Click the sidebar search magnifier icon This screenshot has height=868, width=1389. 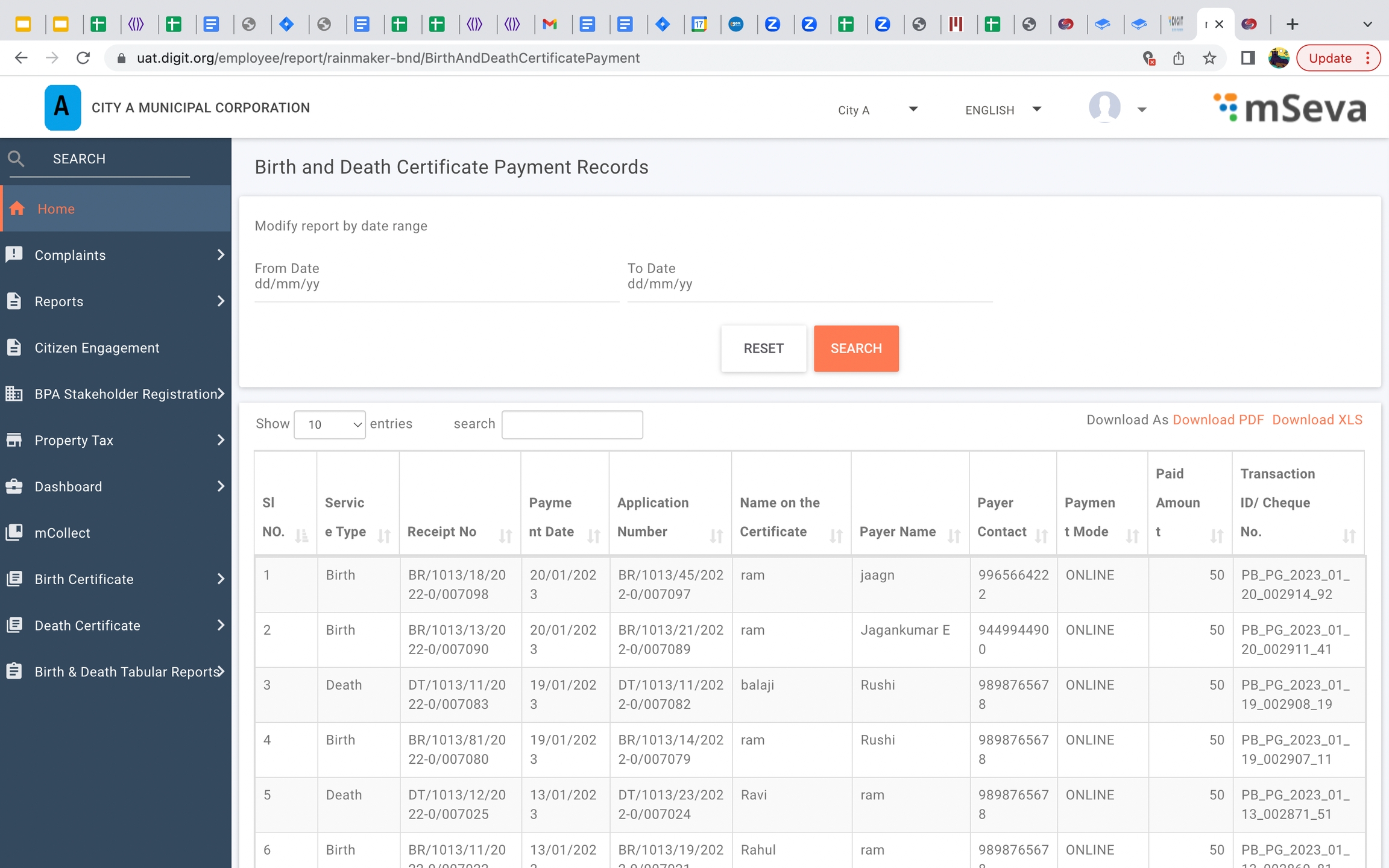coord(16,159)
